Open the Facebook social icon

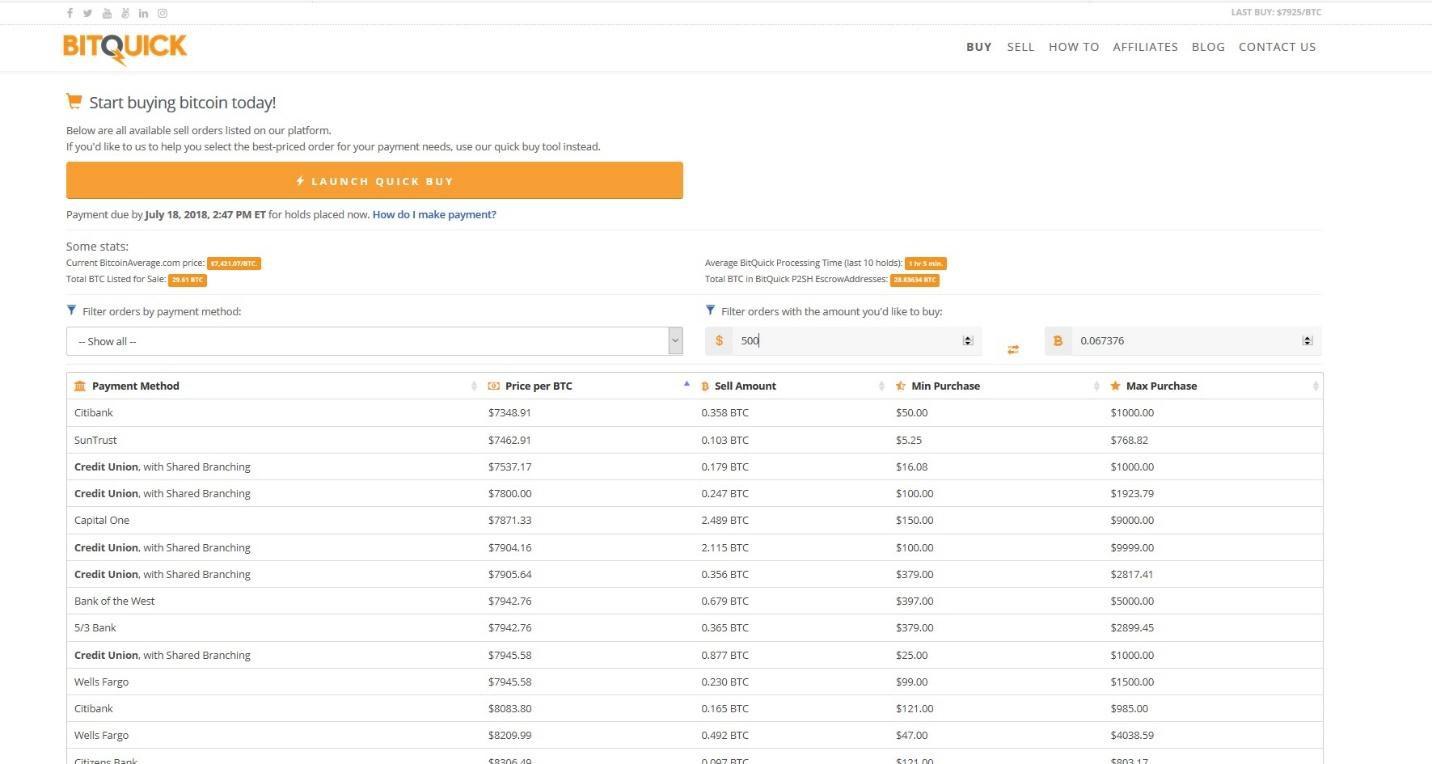click(70, 13)
